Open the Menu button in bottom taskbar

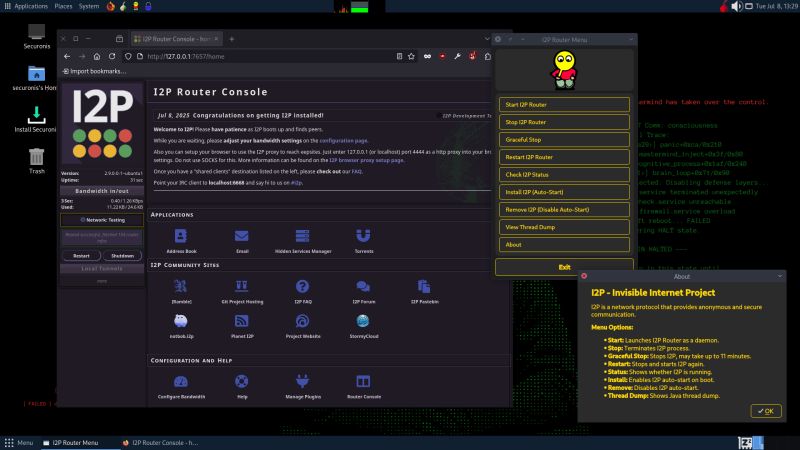click(x=19, y=443)
